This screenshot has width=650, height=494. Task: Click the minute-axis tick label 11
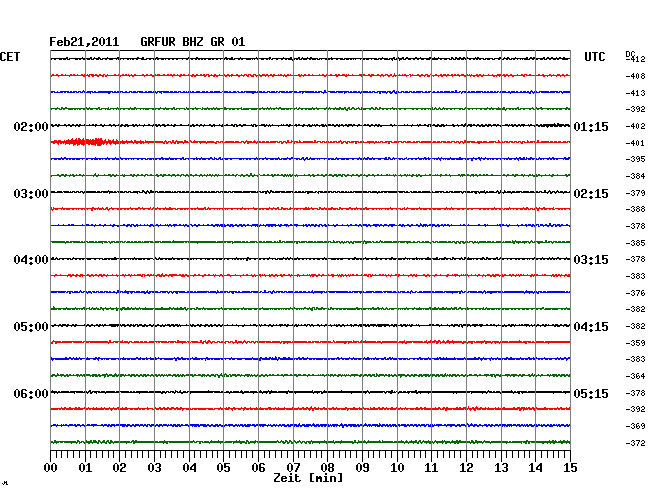(431, 467)
